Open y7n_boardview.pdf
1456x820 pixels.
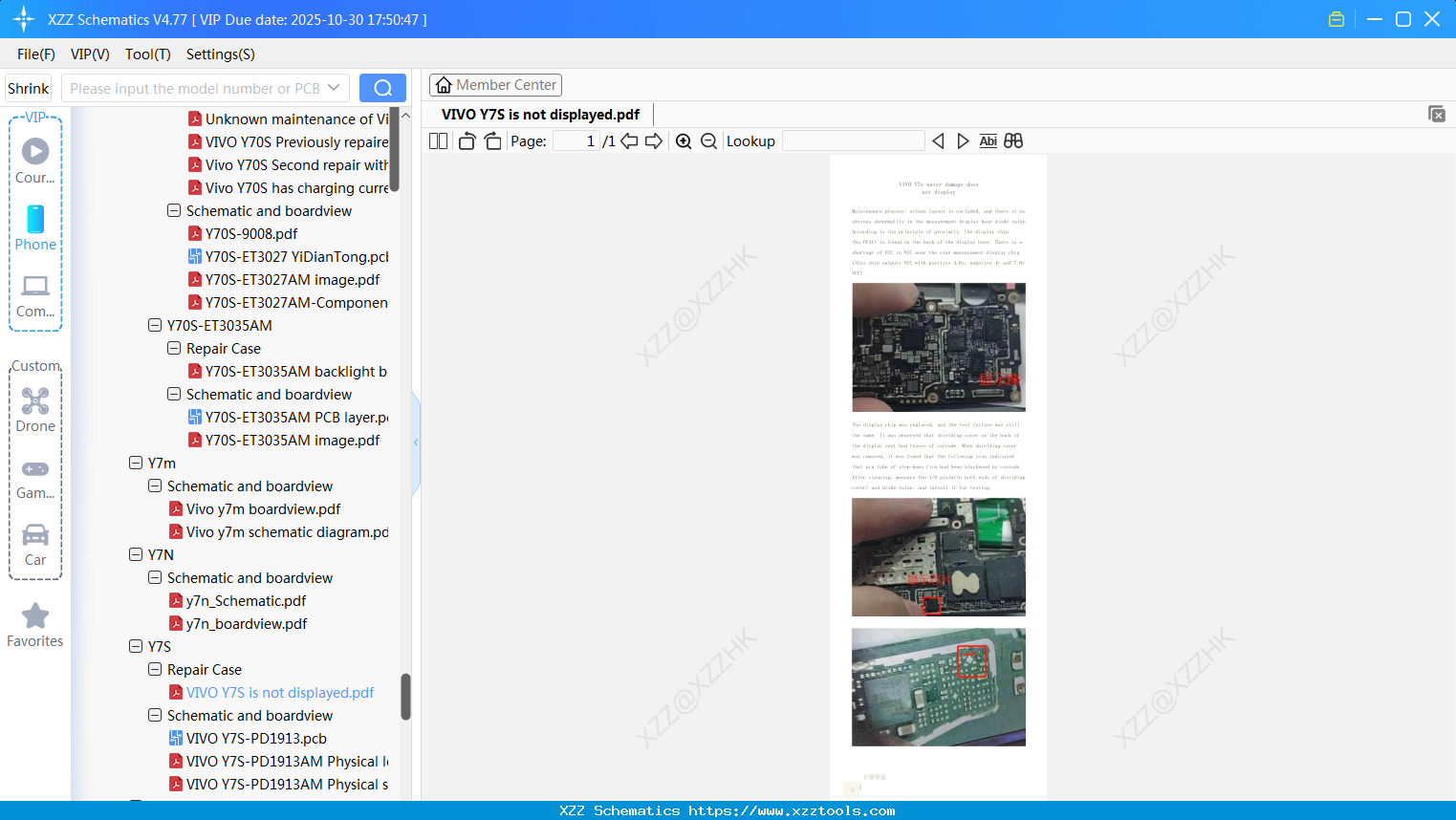247,623
